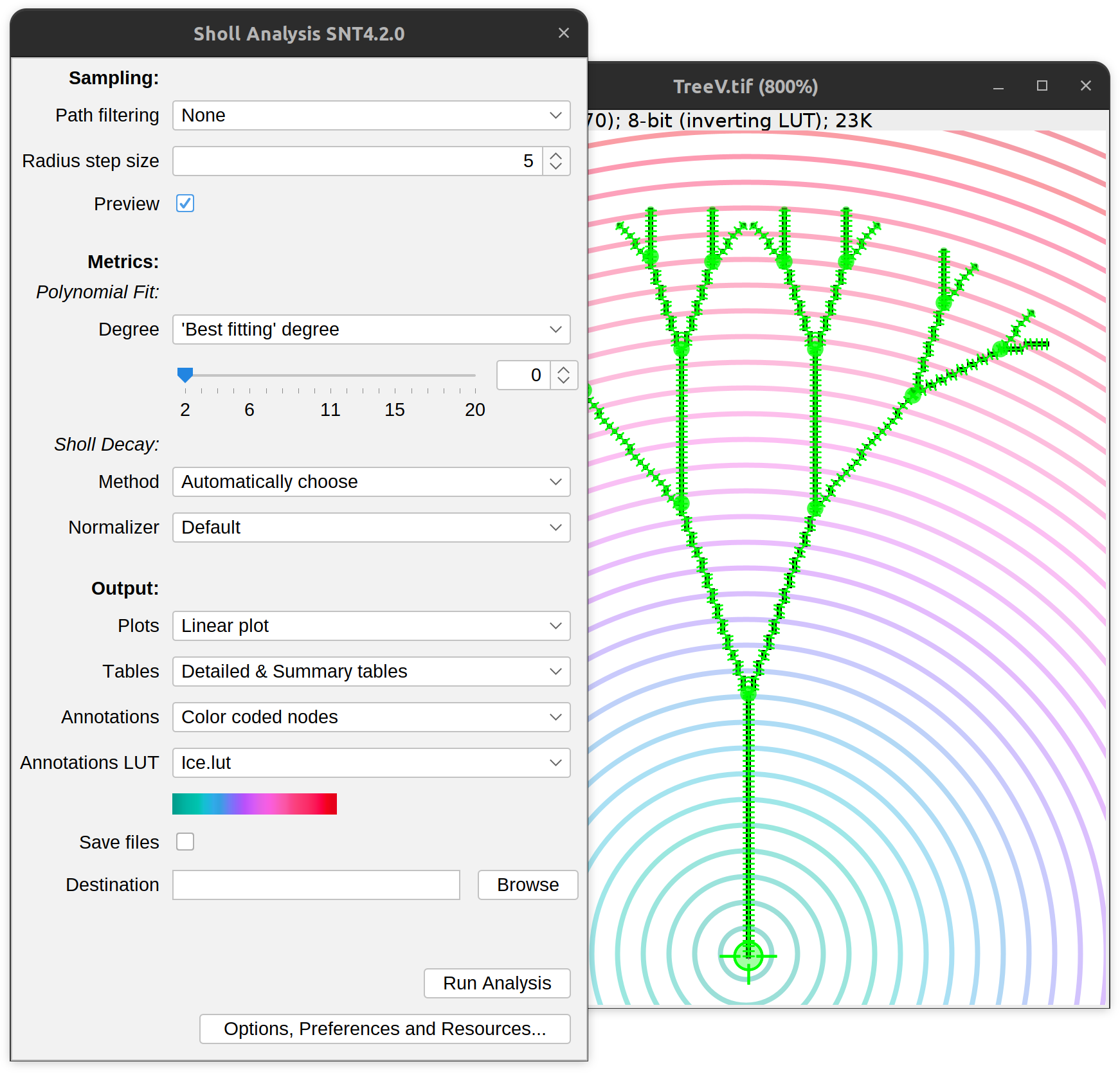Enable the Save files checkbox
The width and height of the screenshot is (1120, 1073).
point(185,842)
